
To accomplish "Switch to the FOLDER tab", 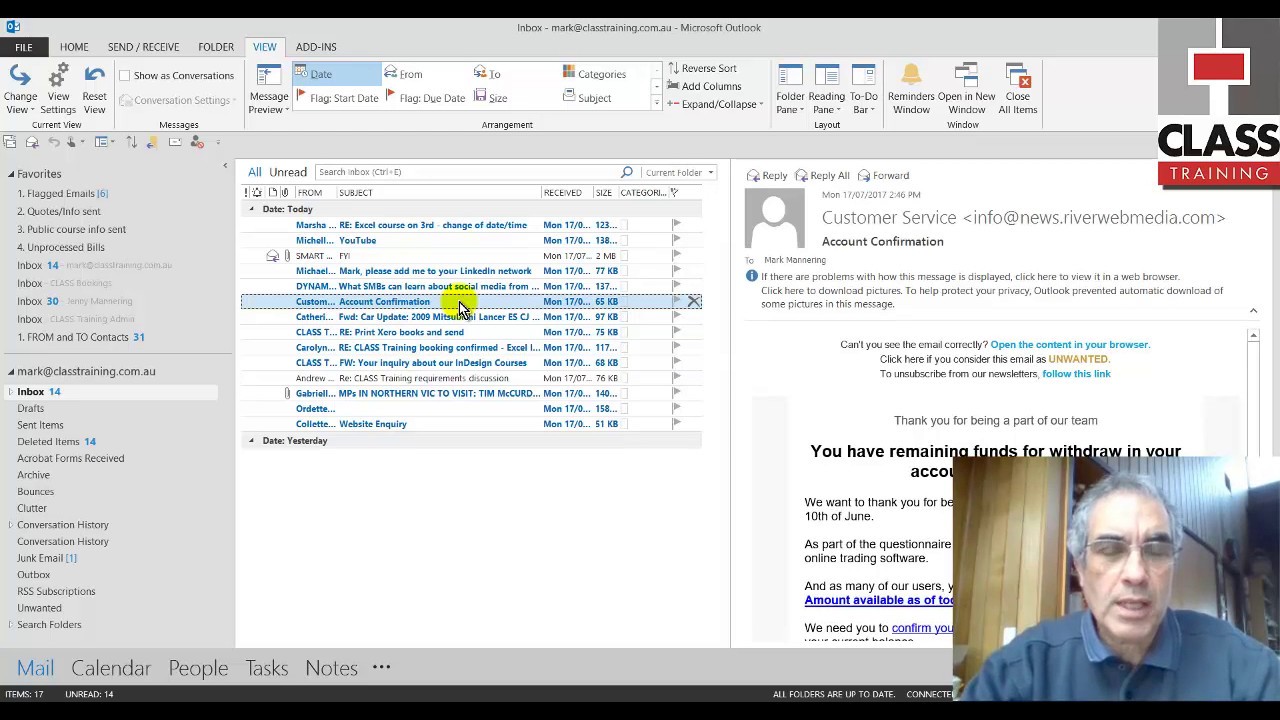I will tap(216, 47).
